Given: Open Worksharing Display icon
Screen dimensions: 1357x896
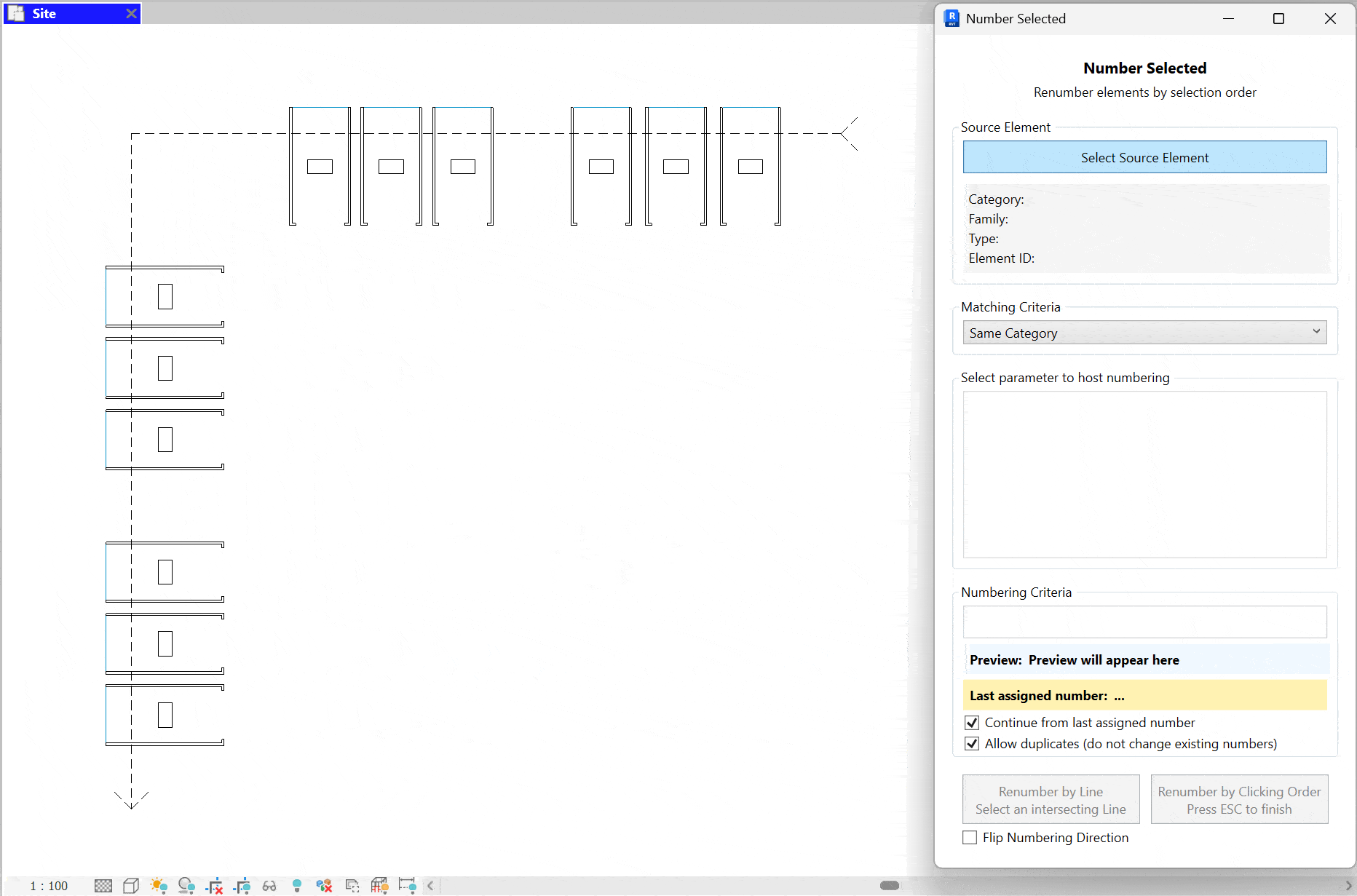Looking at the screenshot, I should click(x=324, y=885).
